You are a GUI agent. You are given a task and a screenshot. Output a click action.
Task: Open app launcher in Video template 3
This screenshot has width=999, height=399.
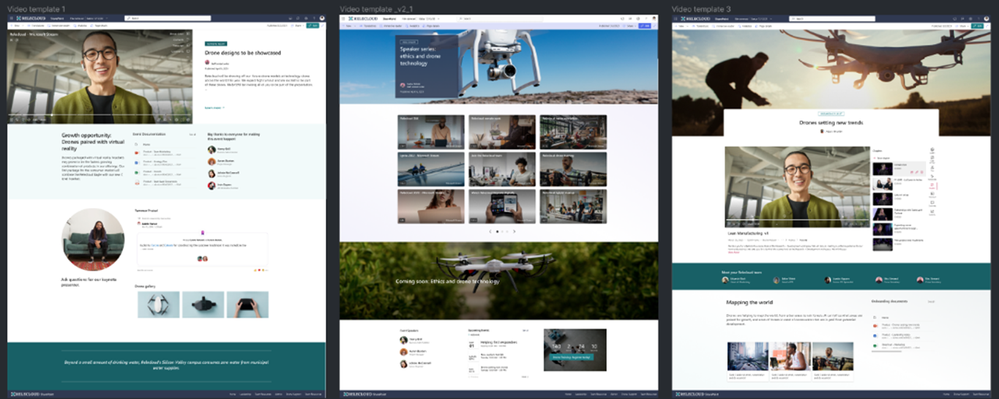click(675, 19)
